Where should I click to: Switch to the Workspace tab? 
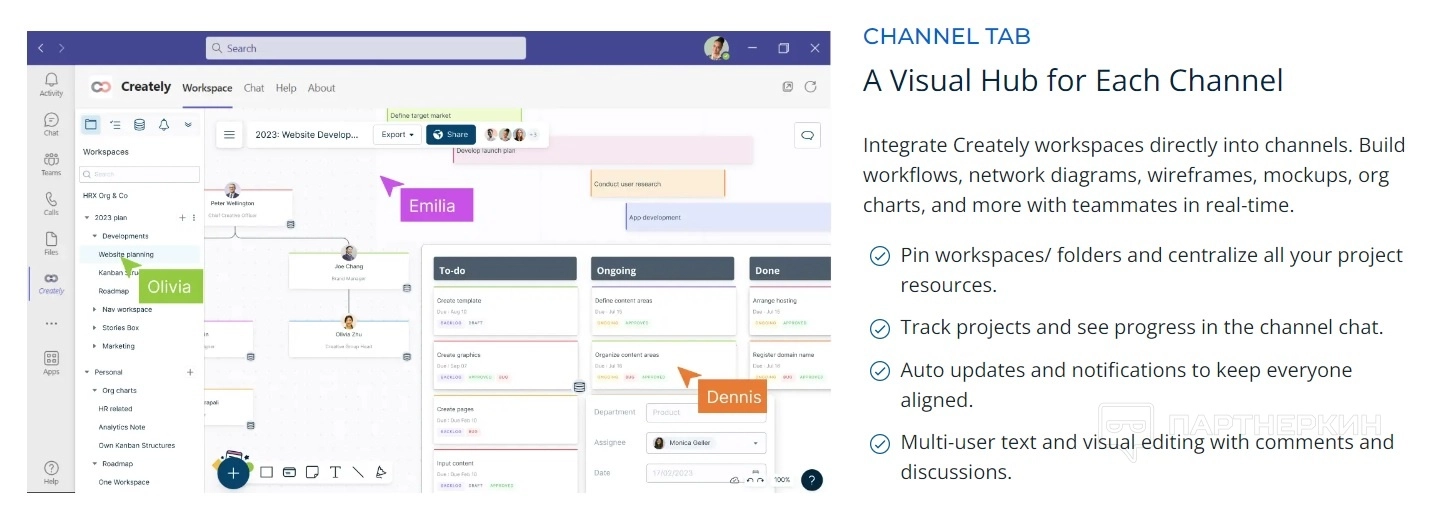(x=207, y=88)
